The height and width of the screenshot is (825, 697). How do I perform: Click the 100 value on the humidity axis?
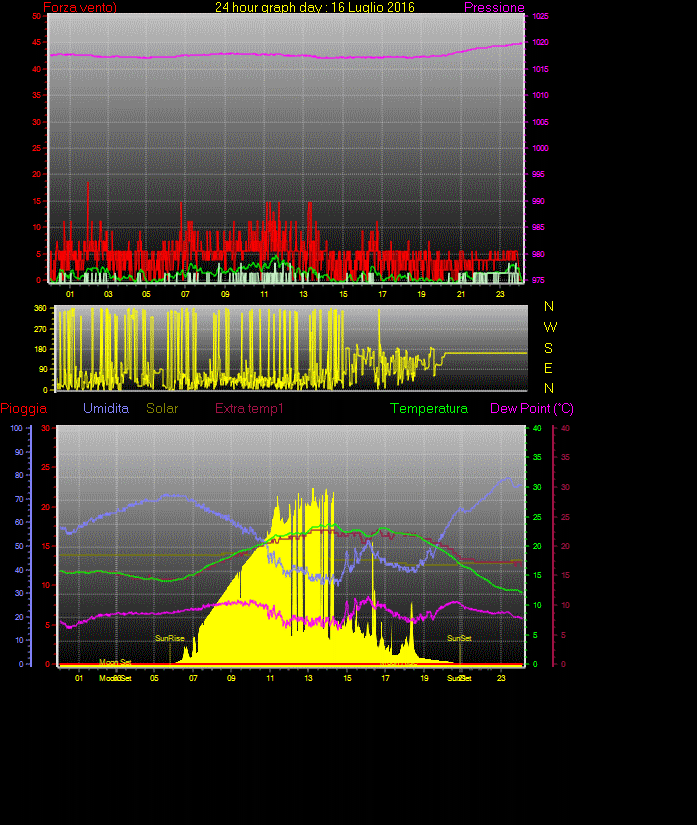point(17,428)
